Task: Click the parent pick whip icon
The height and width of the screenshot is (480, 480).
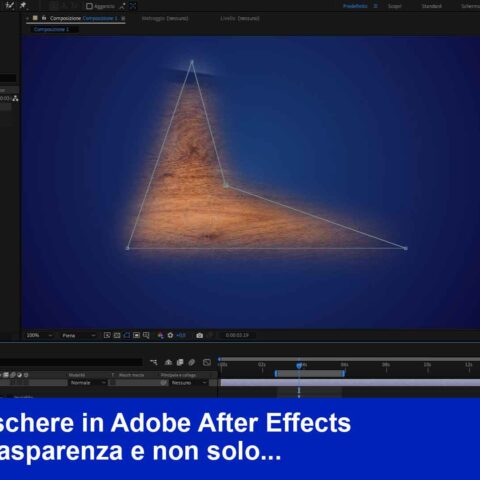Action: [163, 383]
